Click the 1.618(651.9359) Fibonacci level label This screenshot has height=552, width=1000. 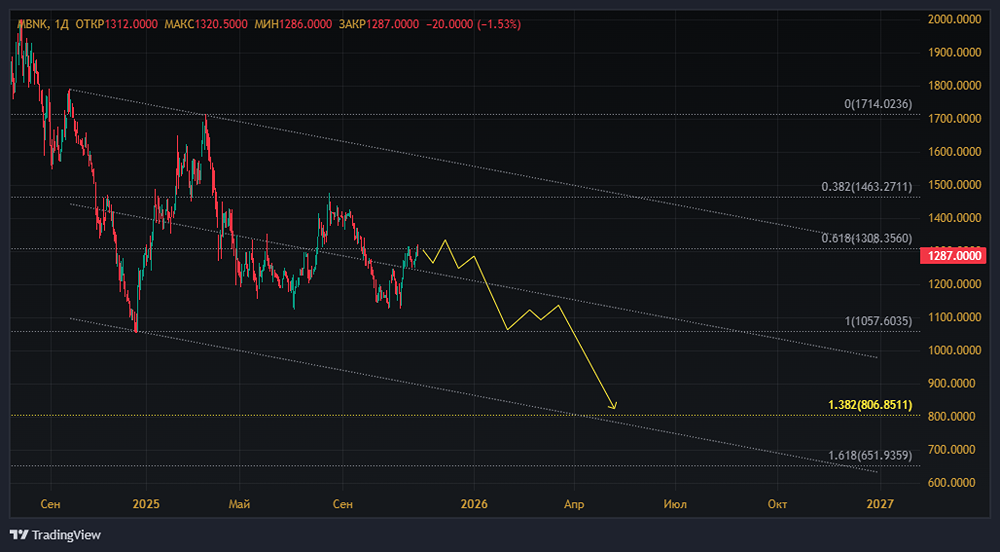[869, 456]
